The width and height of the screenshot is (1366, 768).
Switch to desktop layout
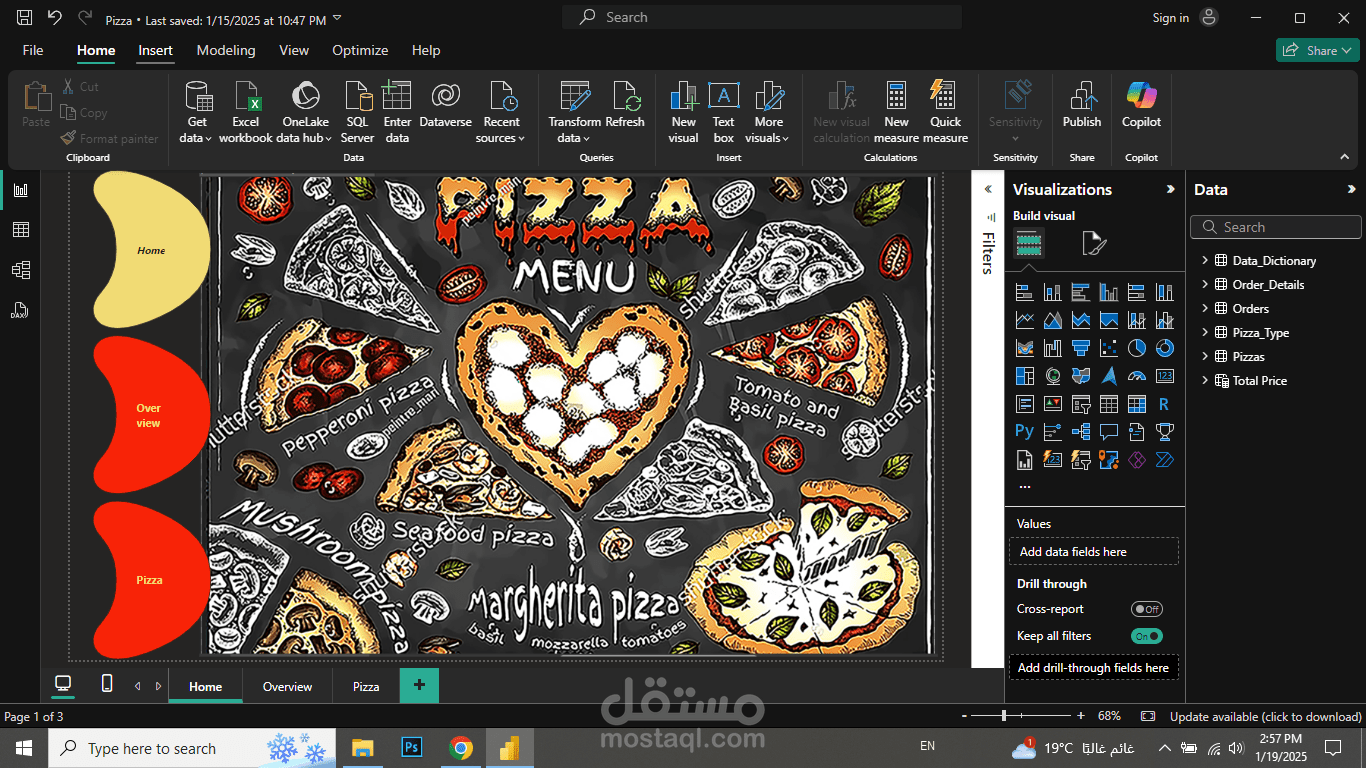point(63,684)
